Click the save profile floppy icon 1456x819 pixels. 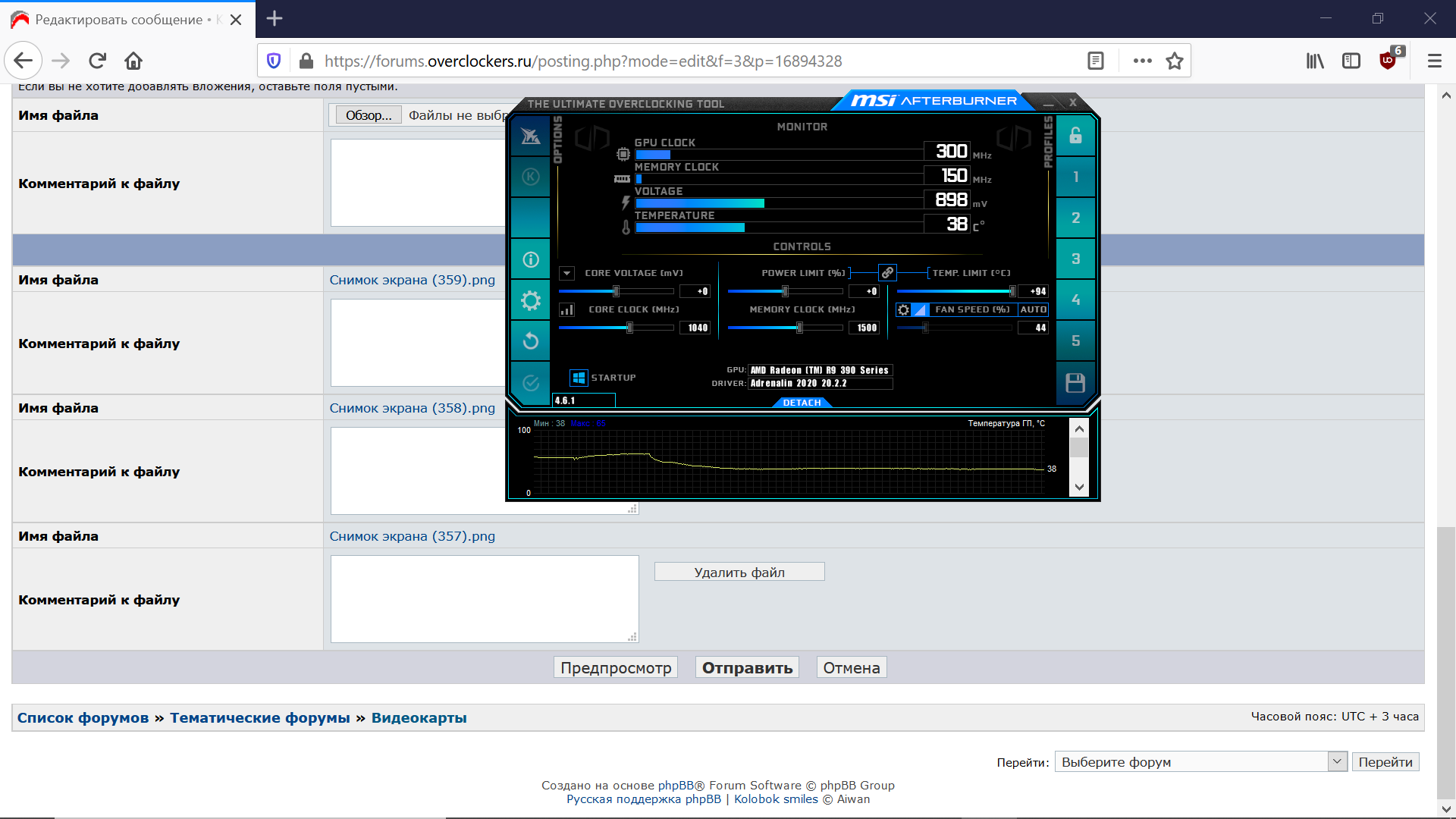point(1075,383)
